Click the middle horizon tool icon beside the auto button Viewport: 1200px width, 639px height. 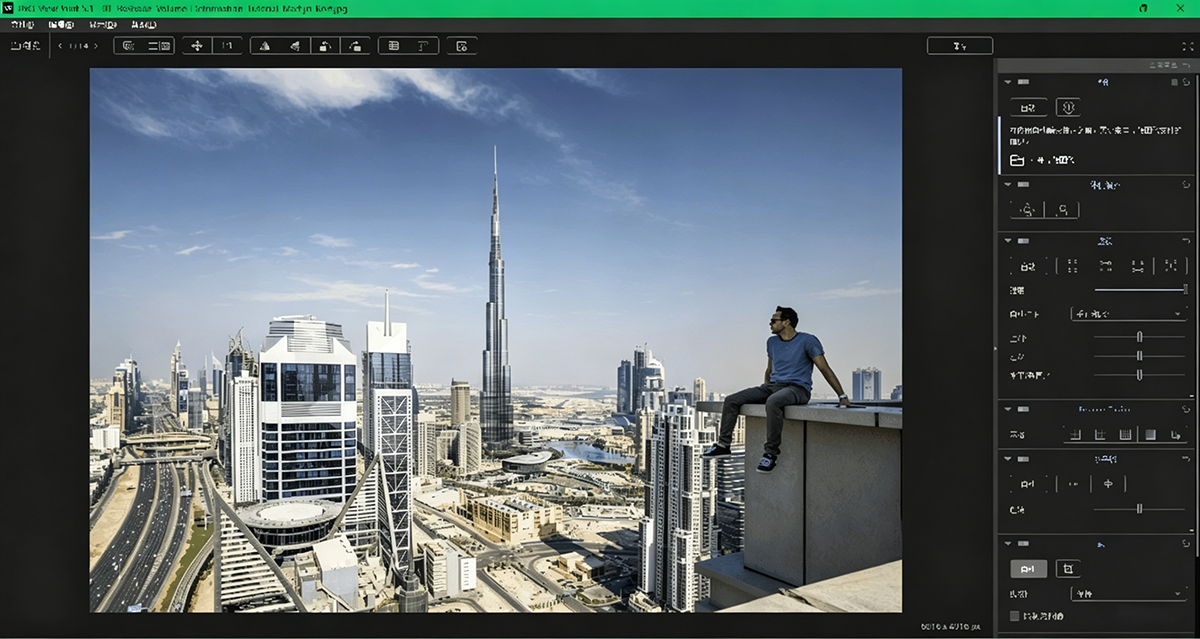1073,484
